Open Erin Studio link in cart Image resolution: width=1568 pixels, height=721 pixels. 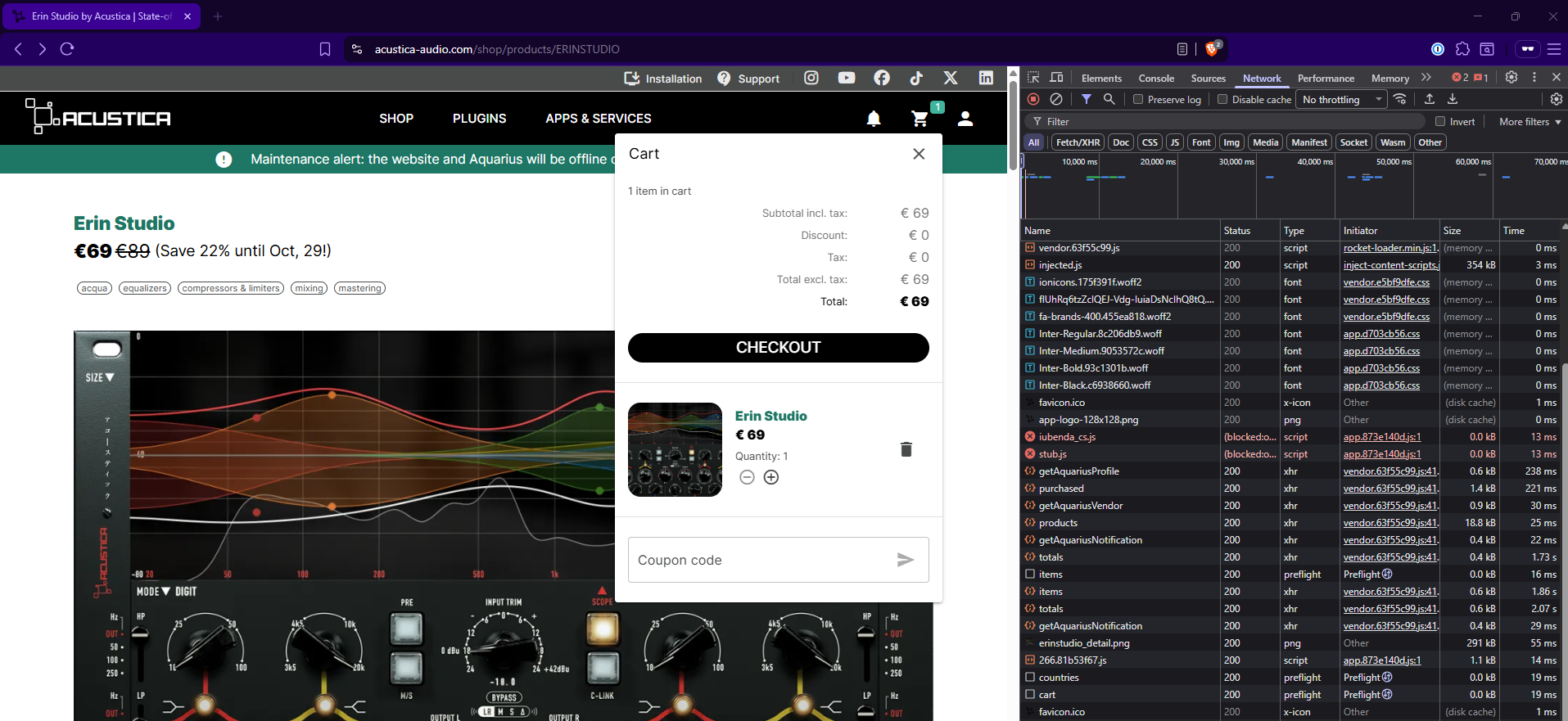point(770,416)
